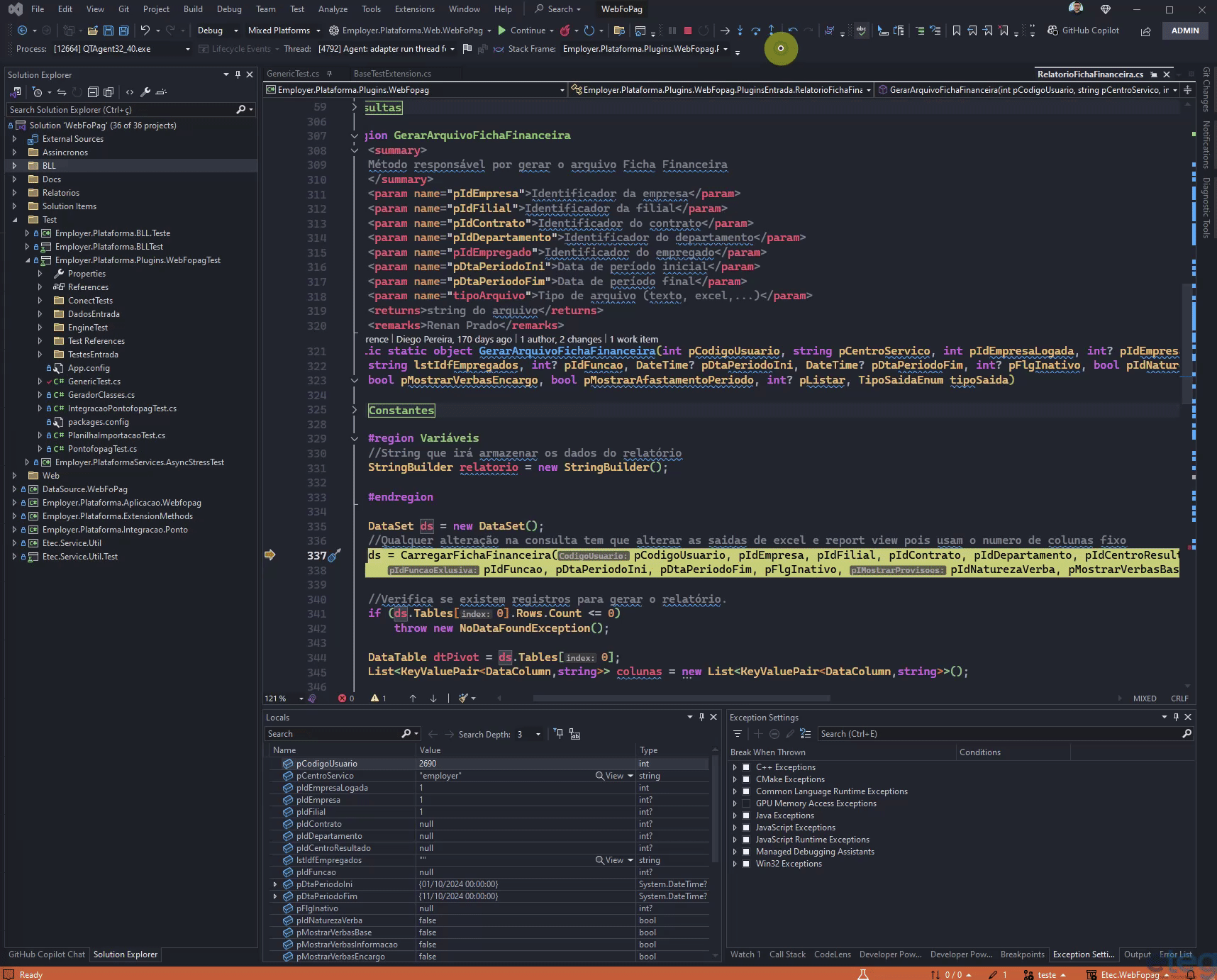Check the C++ Exceptions checkbox
This screenshot has width=1217, height=980.
(746, 767)
